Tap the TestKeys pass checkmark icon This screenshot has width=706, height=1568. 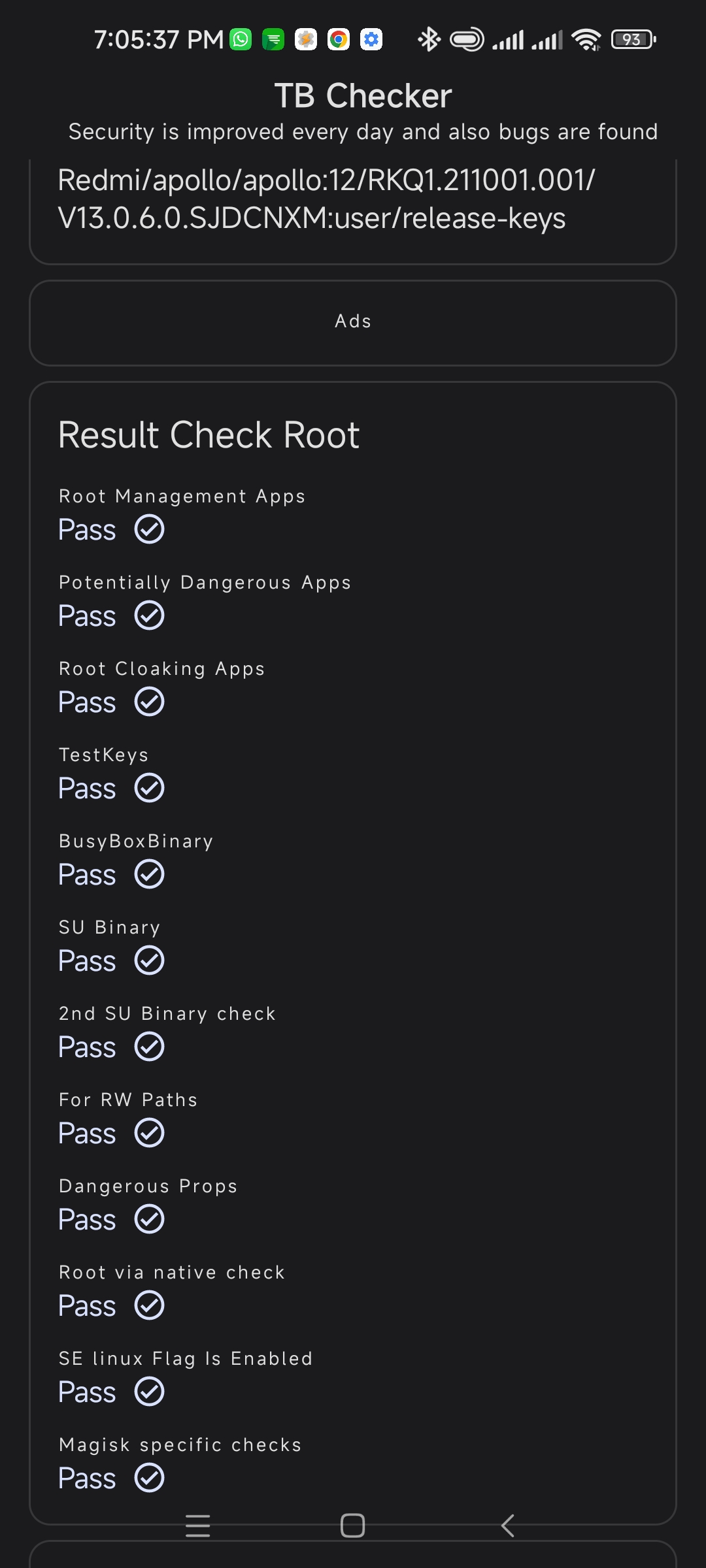149,788
